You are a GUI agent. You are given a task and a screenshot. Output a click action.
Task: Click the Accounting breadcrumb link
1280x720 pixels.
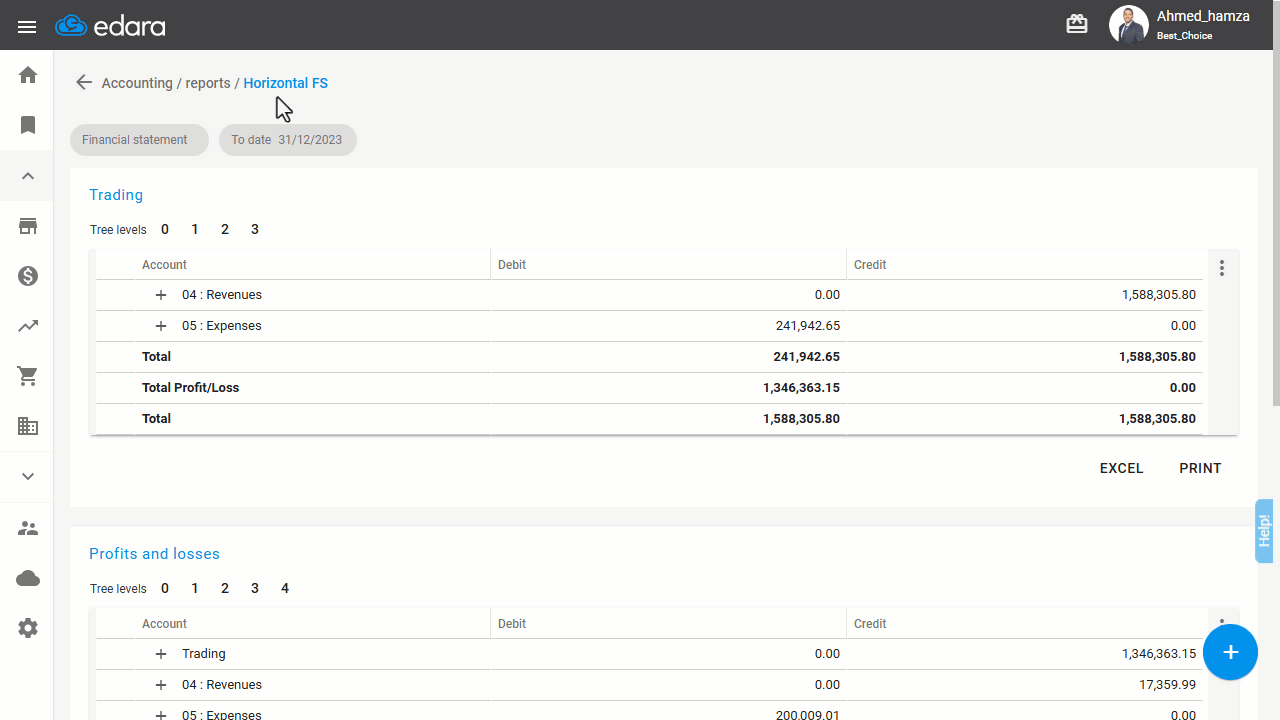pos(137,83)
